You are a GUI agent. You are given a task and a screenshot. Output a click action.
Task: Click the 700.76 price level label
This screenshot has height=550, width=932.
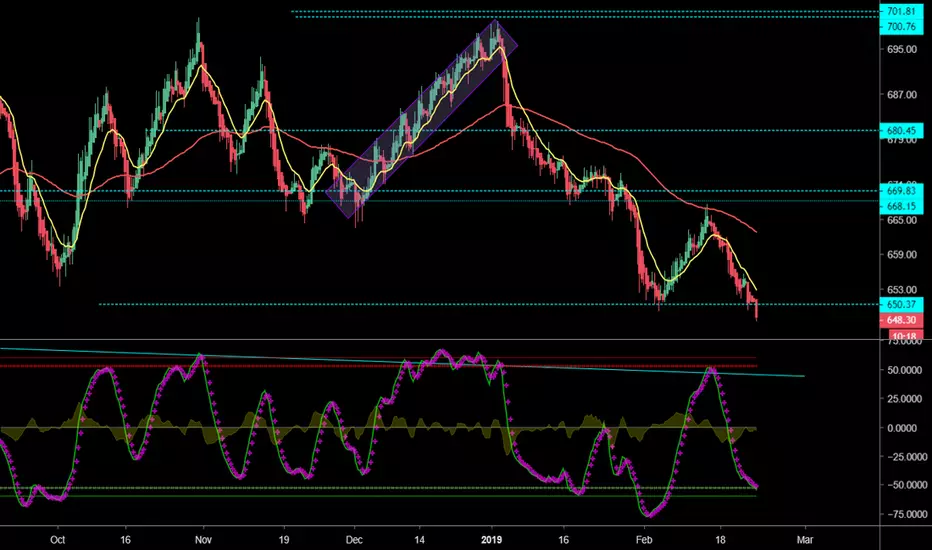pos(901,26)
